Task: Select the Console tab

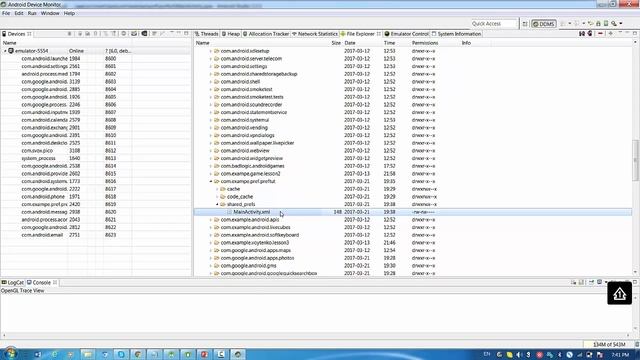Action: (x=42, y=282)
